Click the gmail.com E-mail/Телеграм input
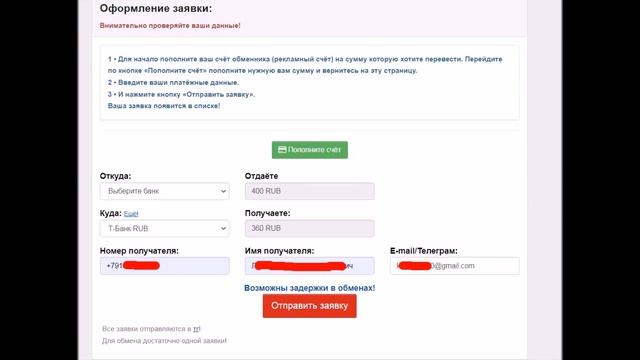 tap(455, 266)
